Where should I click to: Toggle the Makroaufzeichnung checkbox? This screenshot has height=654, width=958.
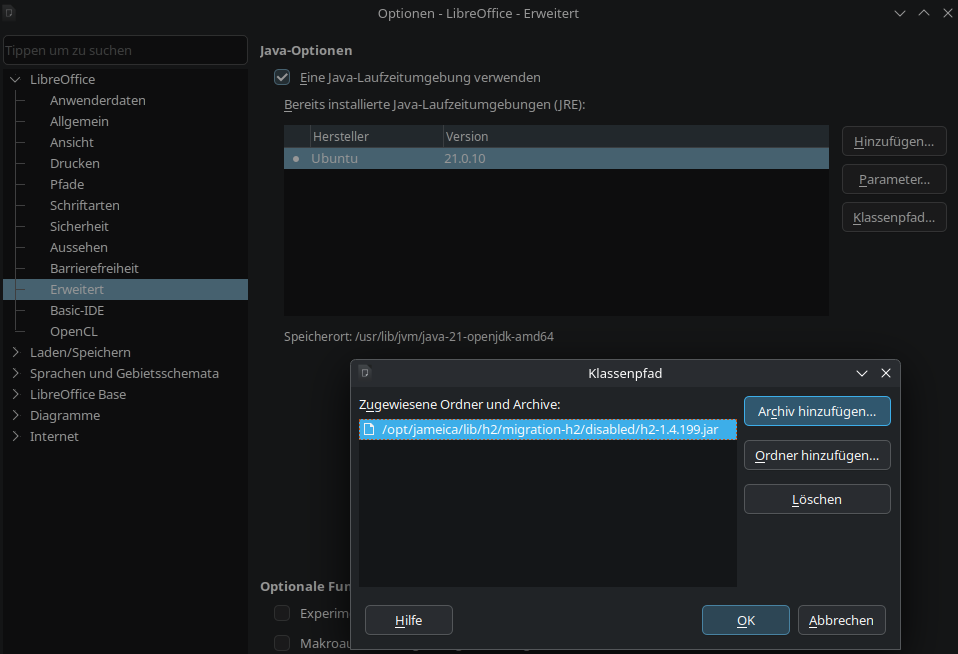pyautogui.click(x=282, y=642)
